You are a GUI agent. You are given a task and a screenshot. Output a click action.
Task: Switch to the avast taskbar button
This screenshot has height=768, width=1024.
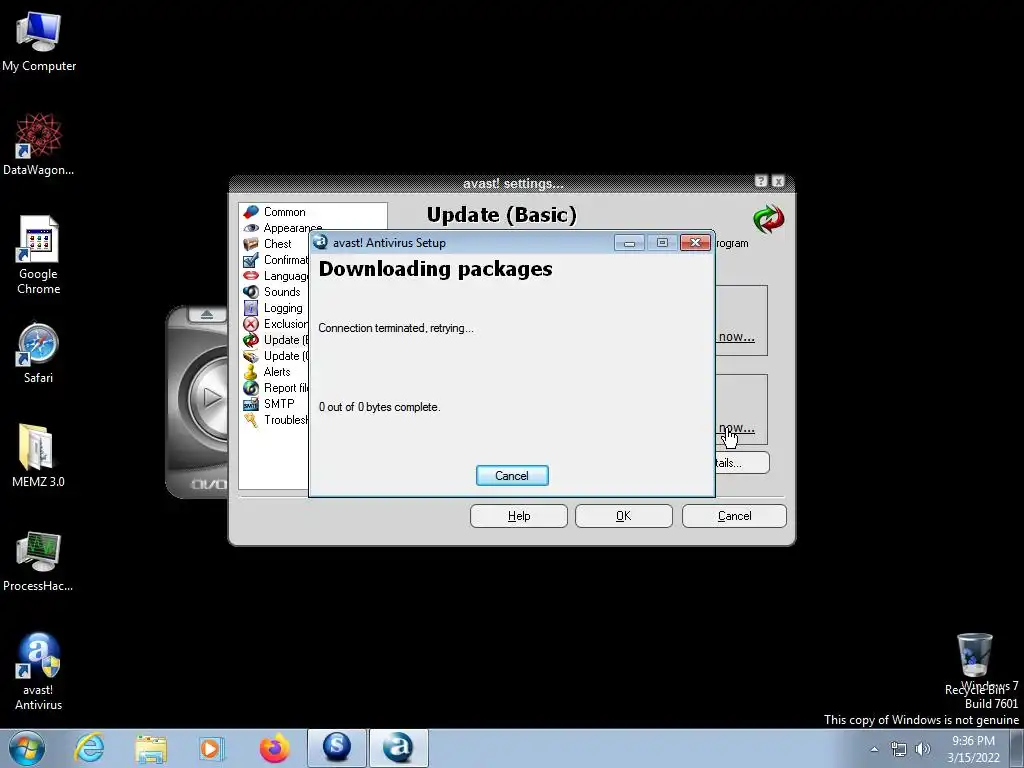398,748
